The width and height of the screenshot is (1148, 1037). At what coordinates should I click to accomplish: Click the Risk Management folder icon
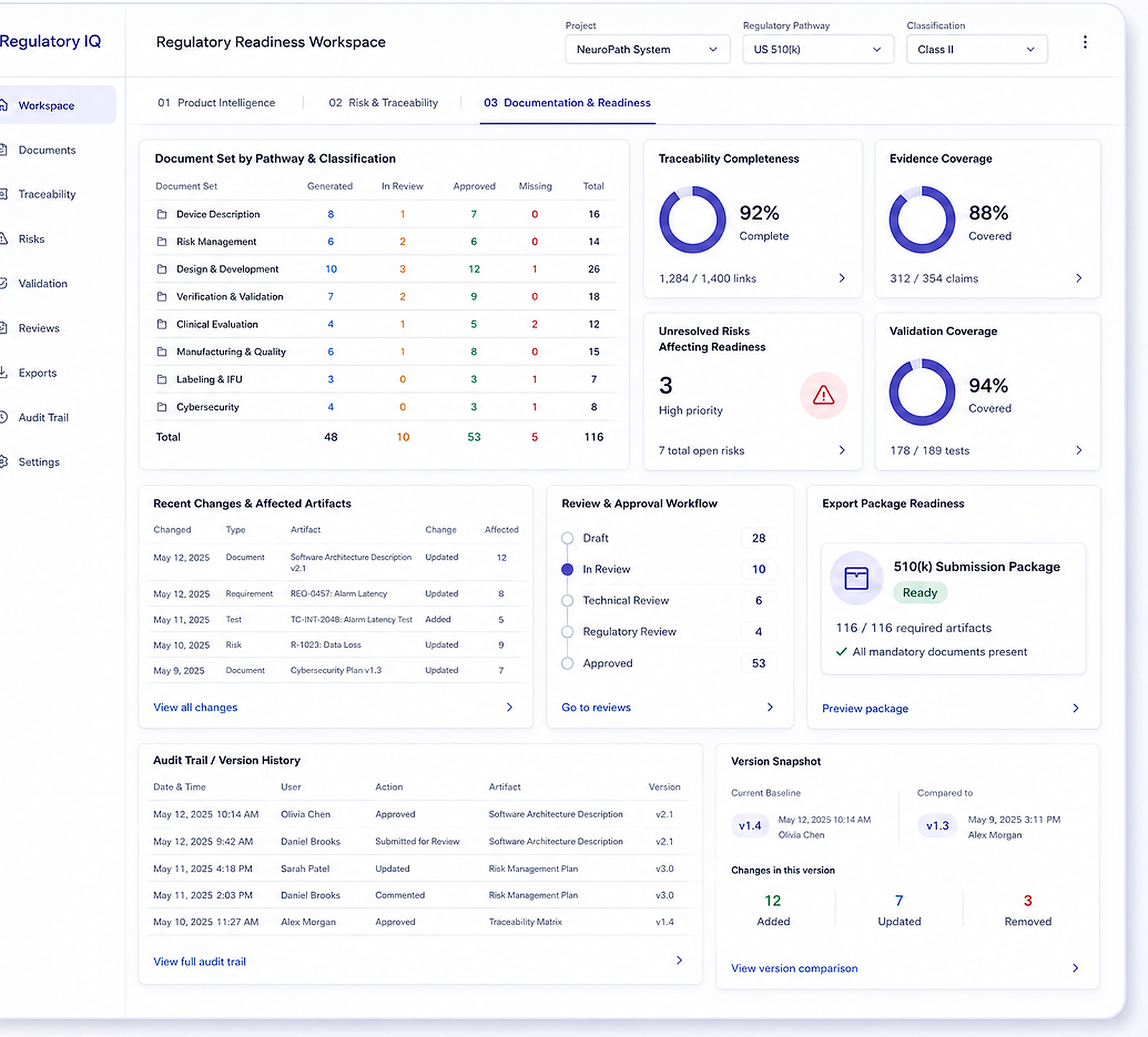pos(162,242)
